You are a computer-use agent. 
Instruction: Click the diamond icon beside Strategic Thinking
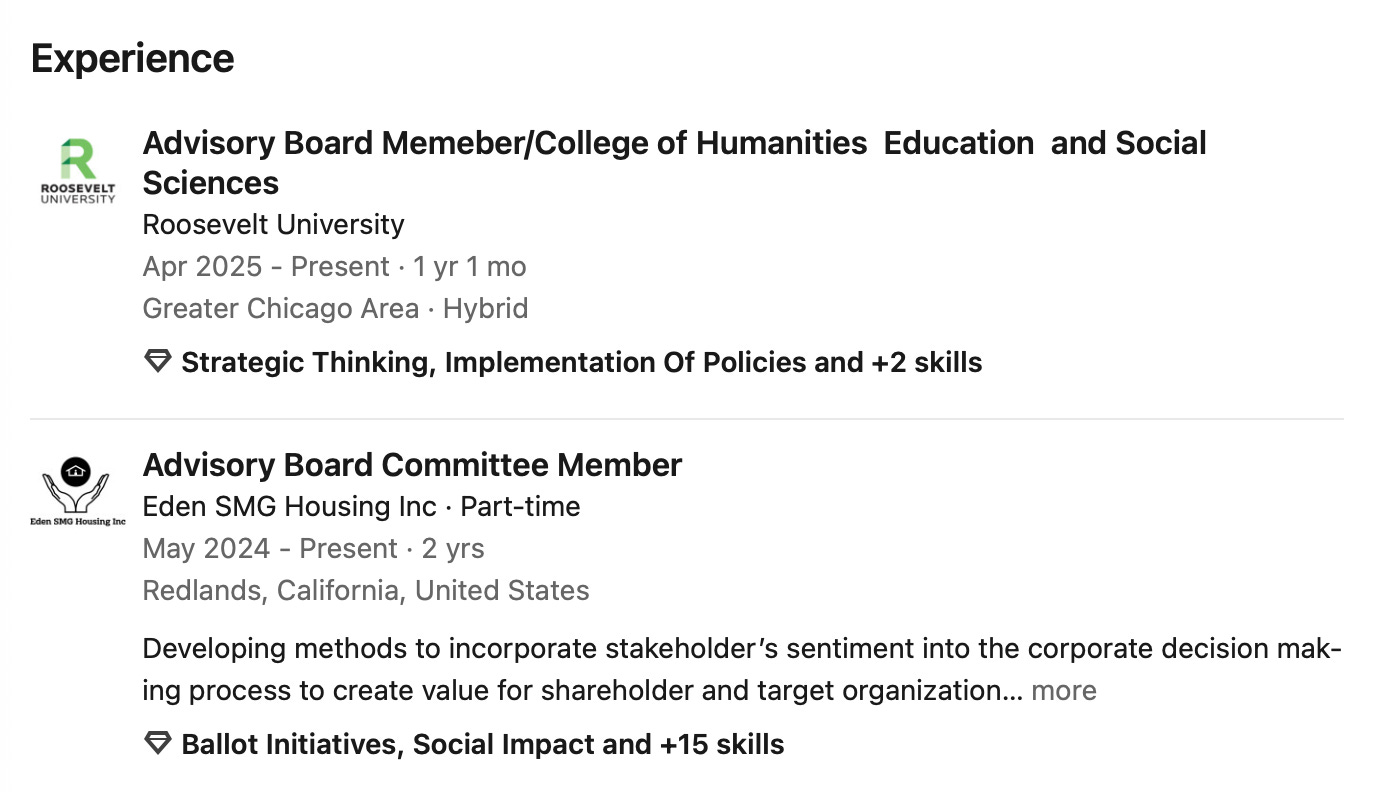[158, 362]
